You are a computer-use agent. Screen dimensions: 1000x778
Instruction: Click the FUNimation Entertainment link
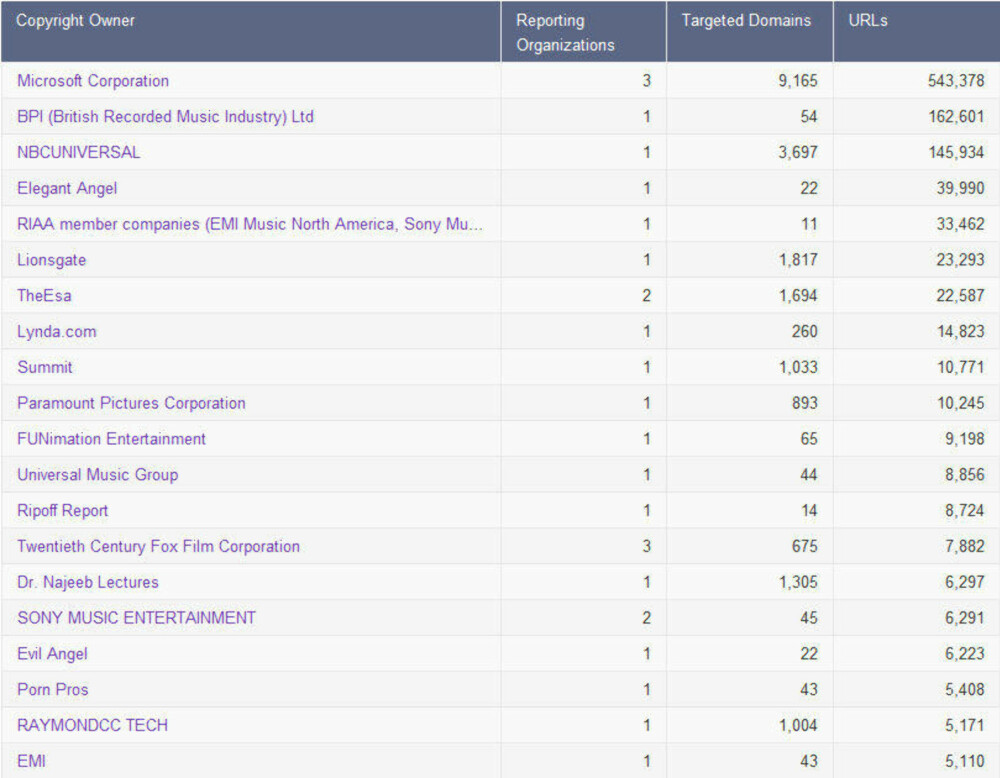tap(112, 439)
